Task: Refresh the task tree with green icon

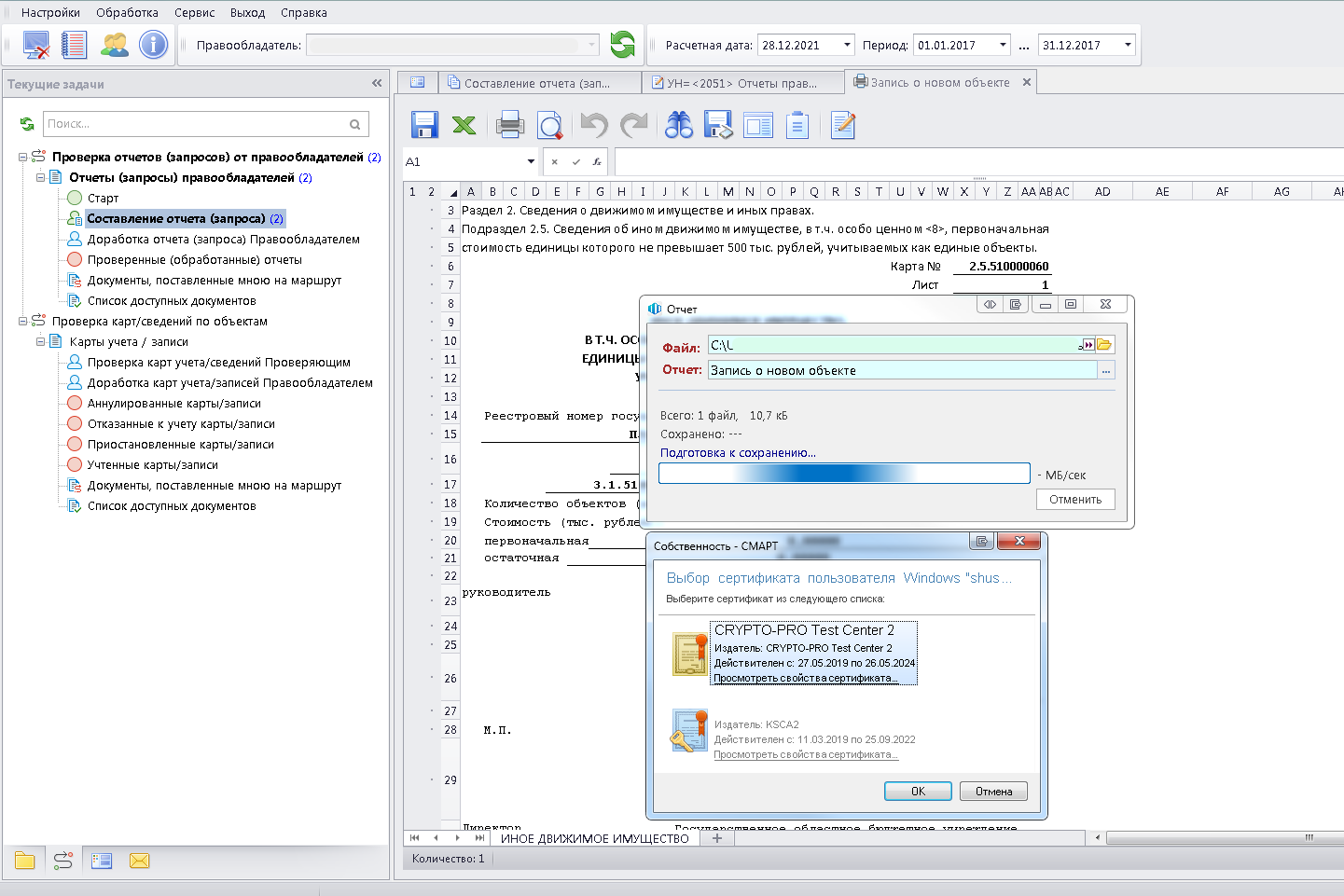Action: [27, 124]
